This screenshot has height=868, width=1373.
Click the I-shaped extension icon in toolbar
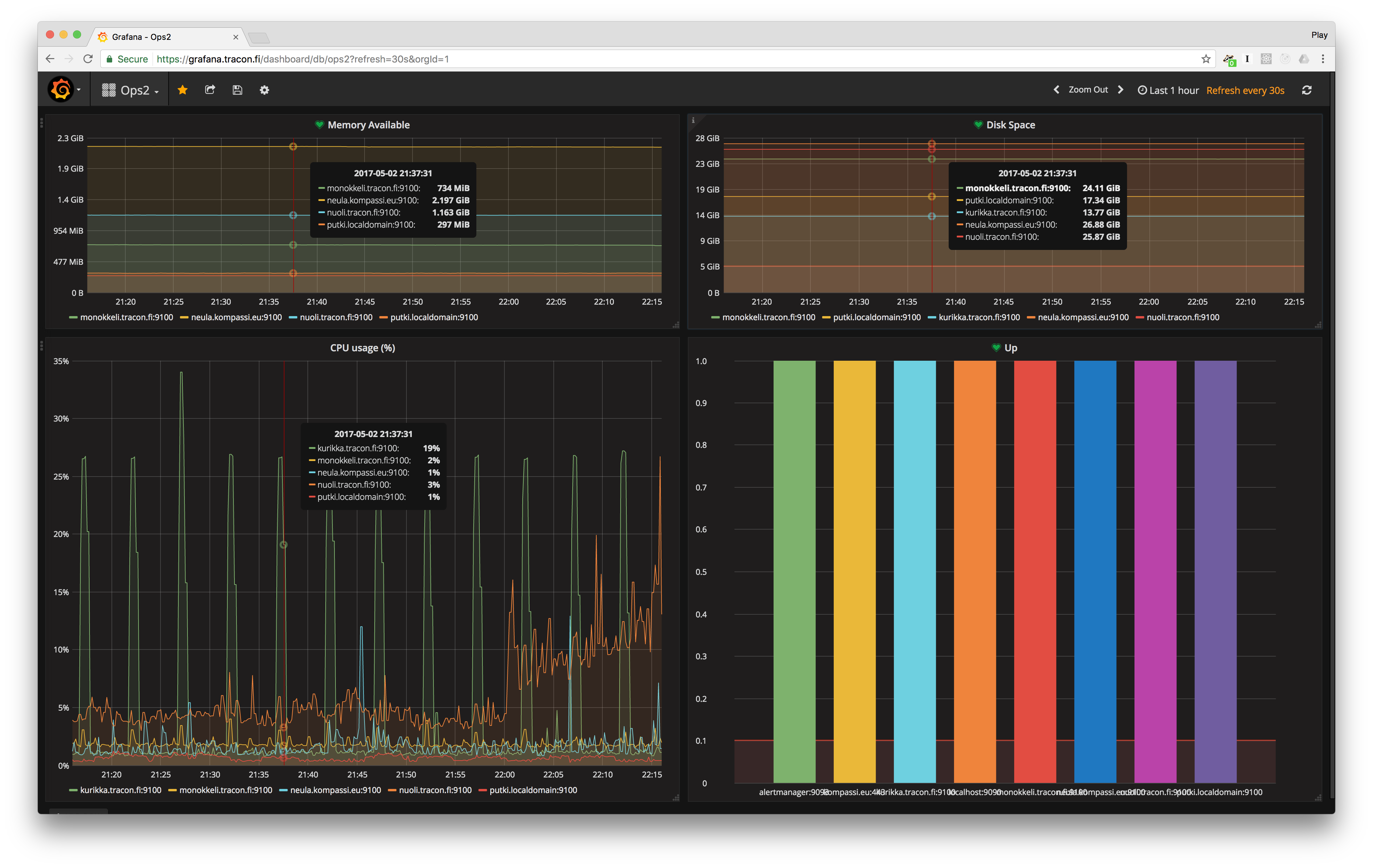click(x=1247, y=59)
